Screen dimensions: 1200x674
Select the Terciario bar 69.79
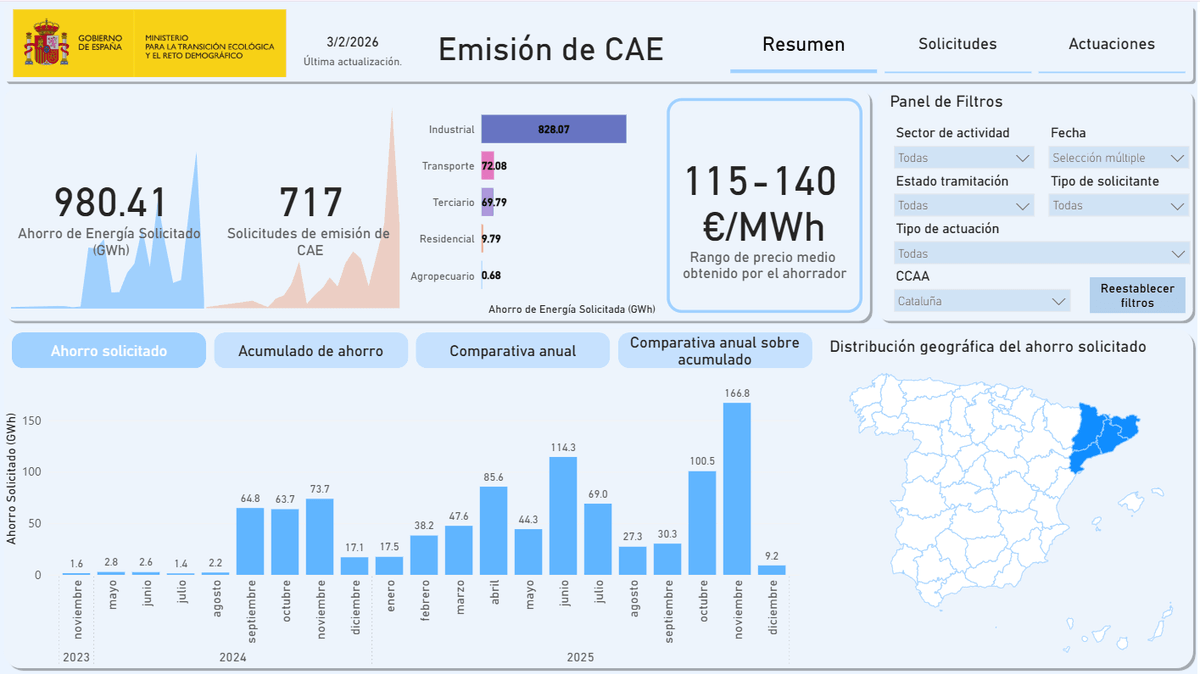tap(488, 202)
